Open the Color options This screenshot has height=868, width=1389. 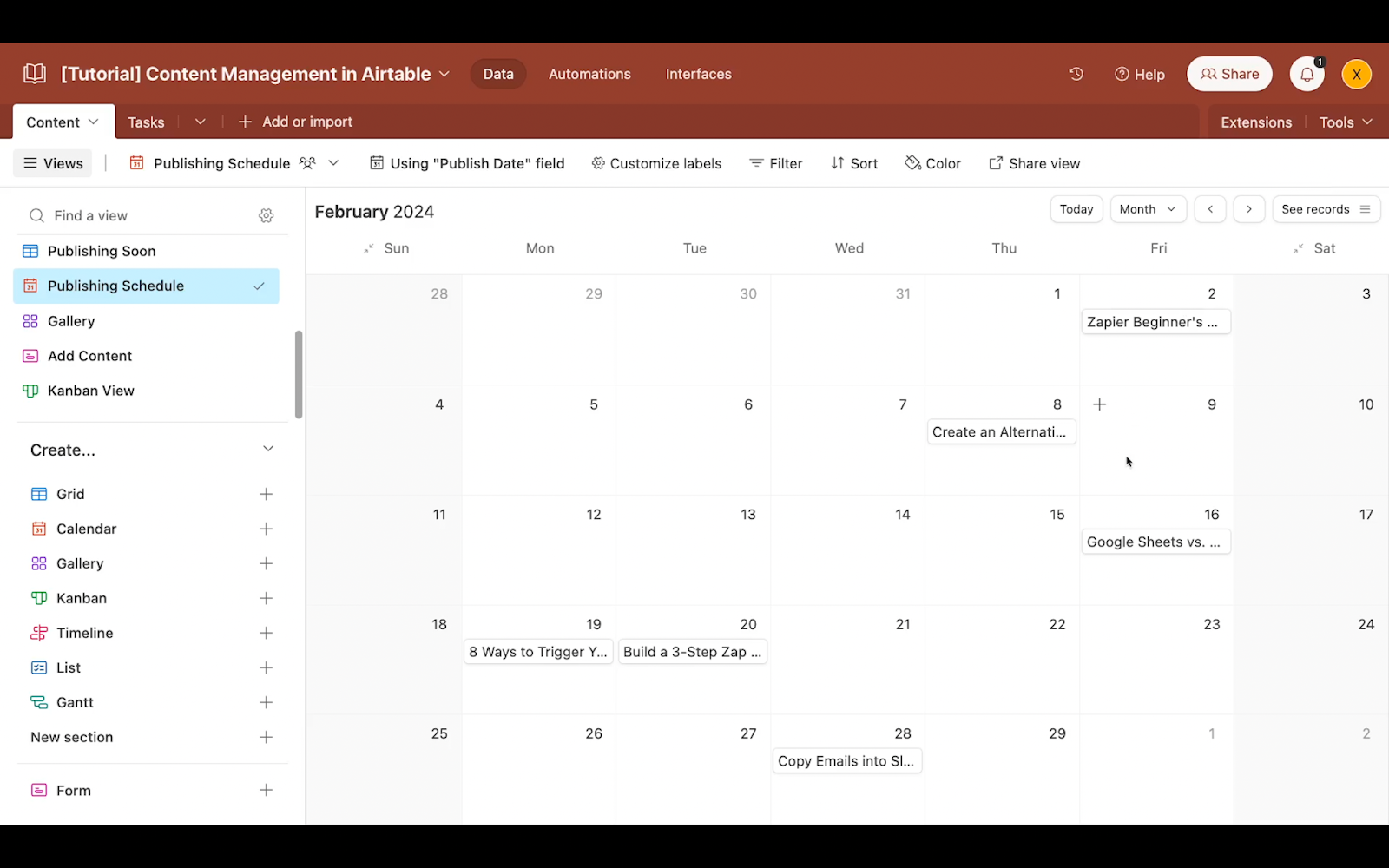tap(932, 163)
